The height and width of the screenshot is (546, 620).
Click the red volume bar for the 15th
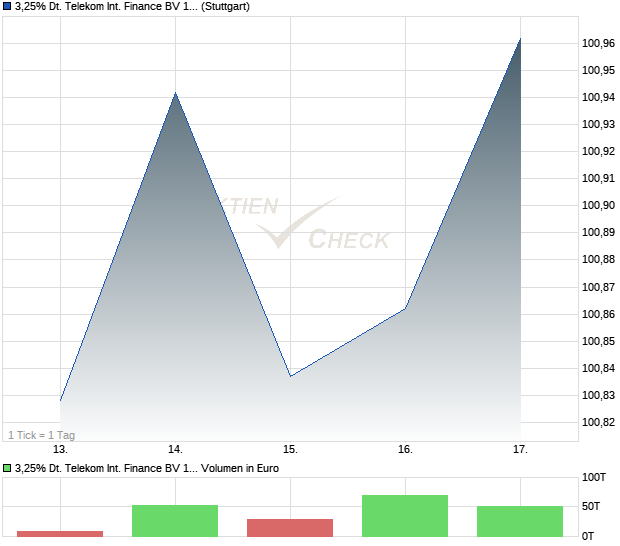coord(290,528)
